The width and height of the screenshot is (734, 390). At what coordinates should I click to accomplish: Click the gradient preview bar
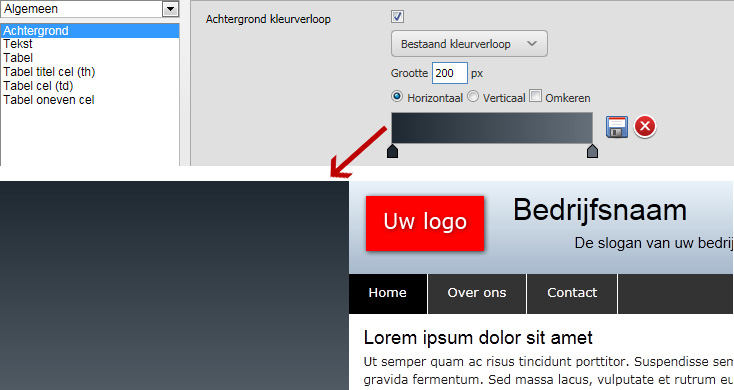[x=492, y=128]
